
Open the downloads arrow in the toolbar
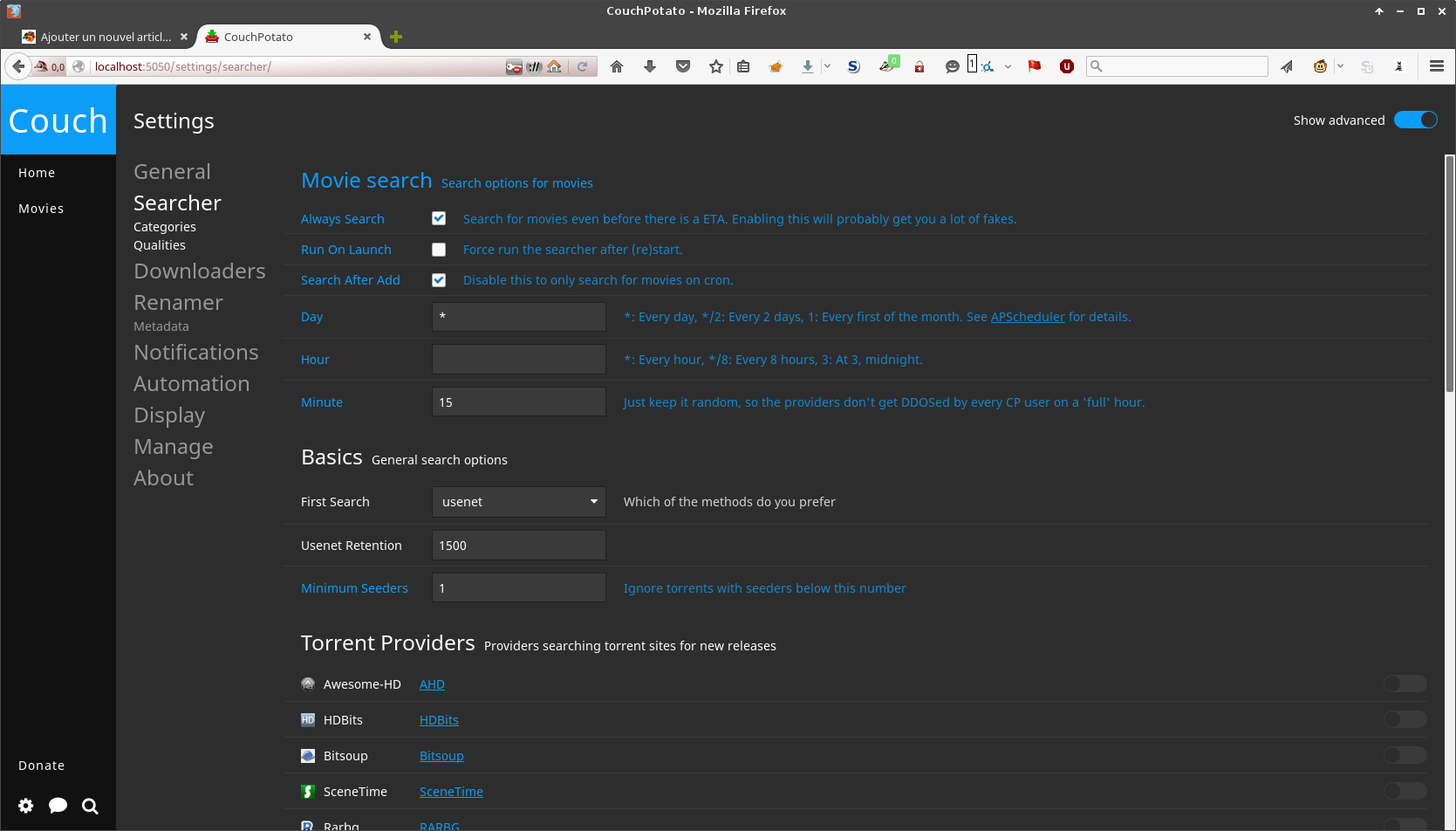coord(650,66)
